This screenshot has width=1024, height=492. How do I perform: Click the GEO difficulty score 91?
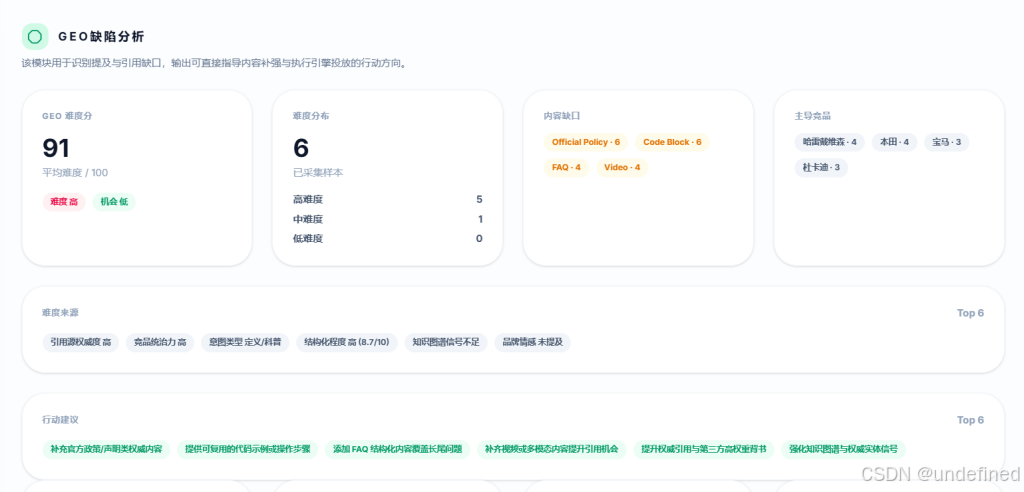[56, 148]
